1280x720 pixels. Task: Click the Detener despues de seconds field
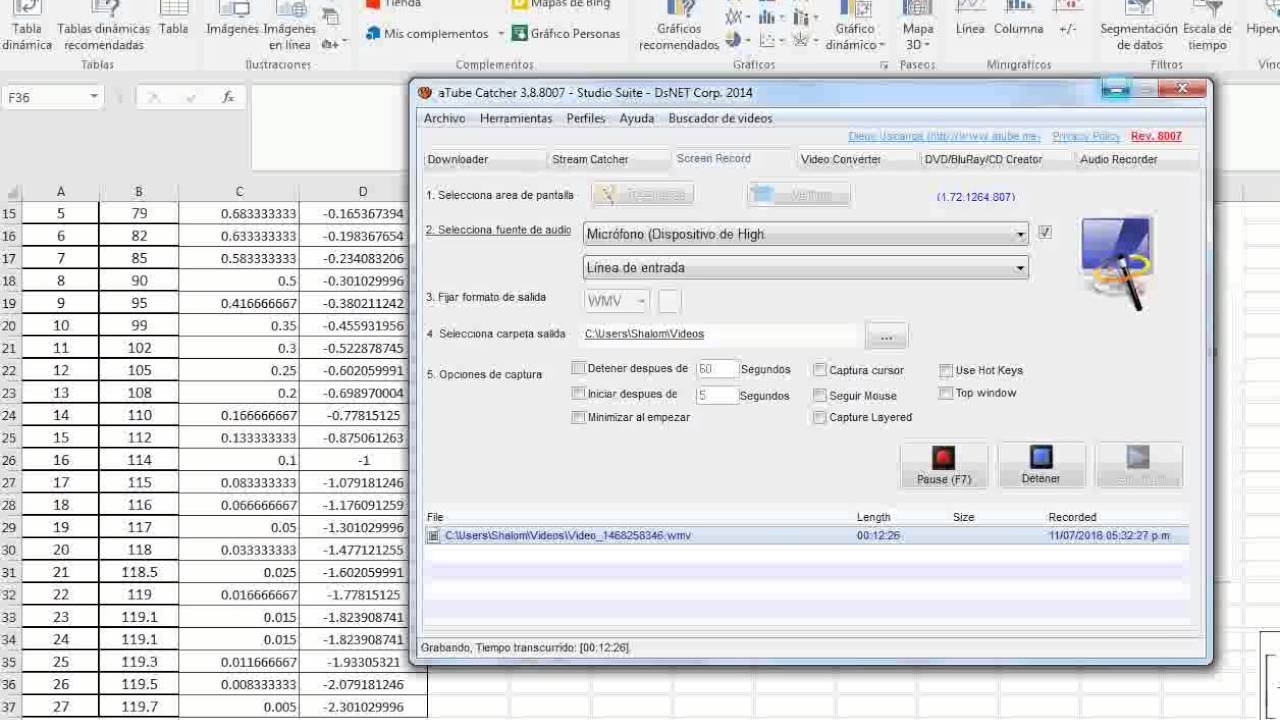point(717,369)
